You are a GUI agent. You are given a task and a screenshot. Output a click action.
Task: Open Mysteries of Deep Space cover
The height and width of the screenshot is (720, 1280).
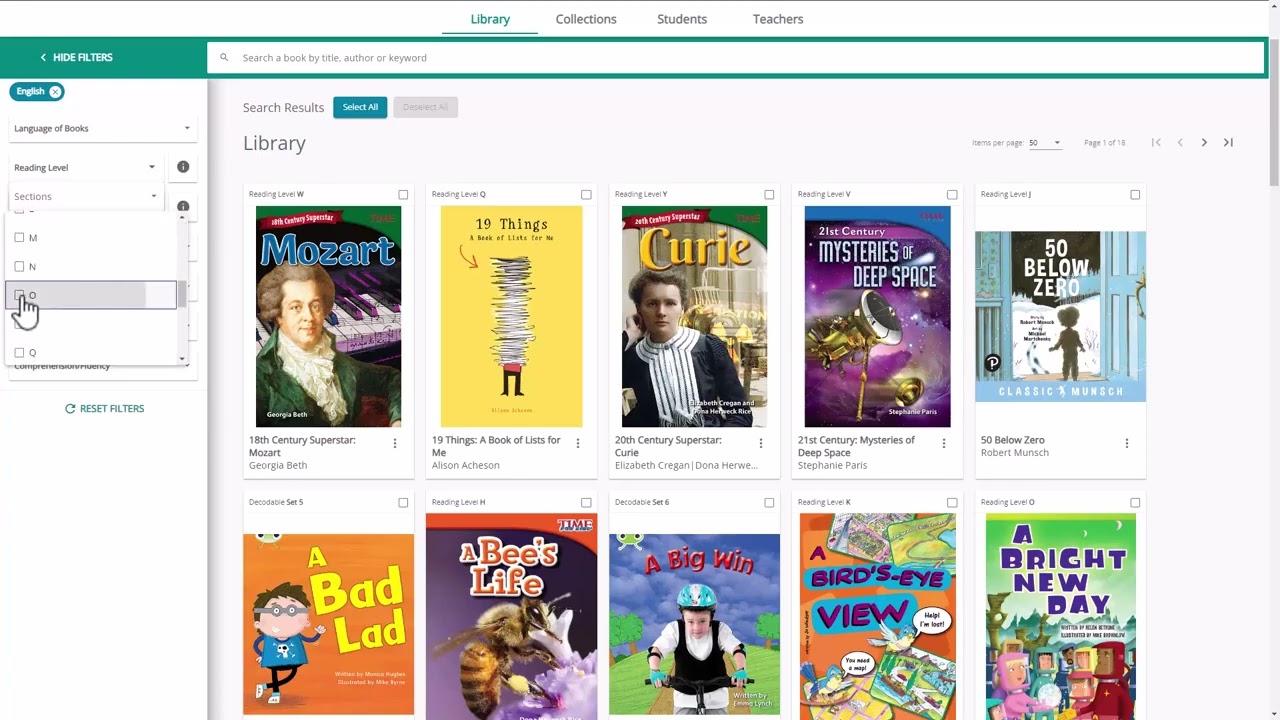pos(877,316)
